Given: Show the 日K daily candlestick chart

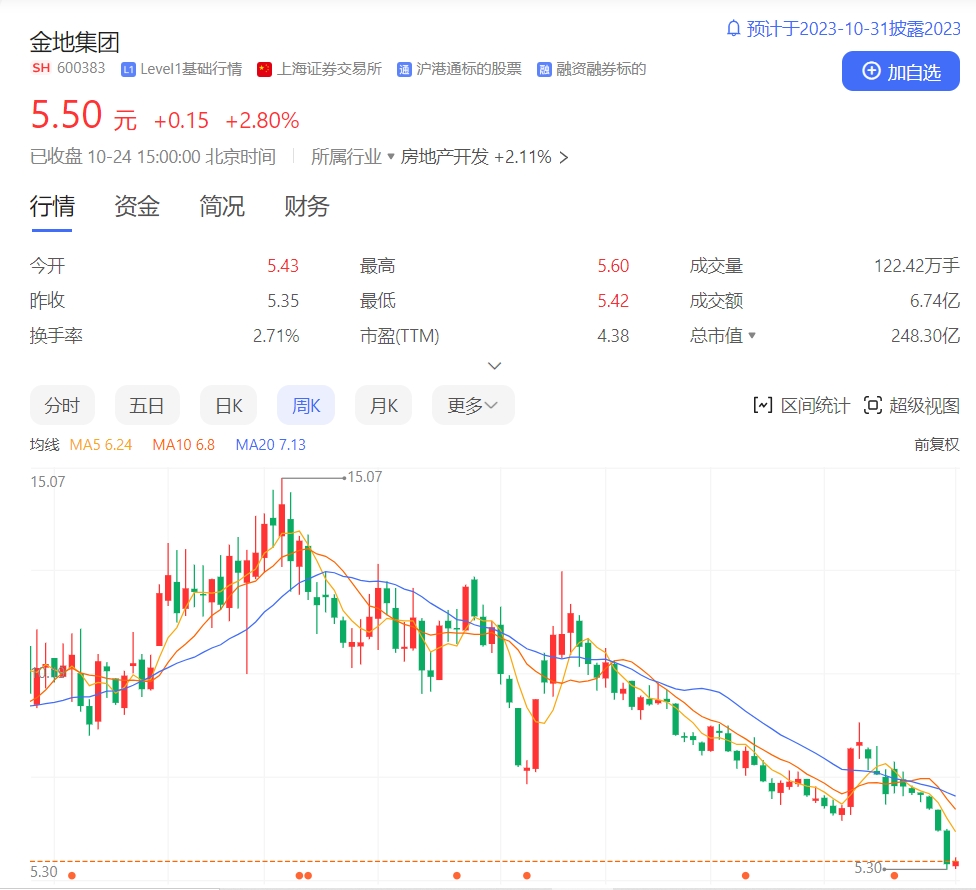Looking at the screenshot, I should [228, 406].
